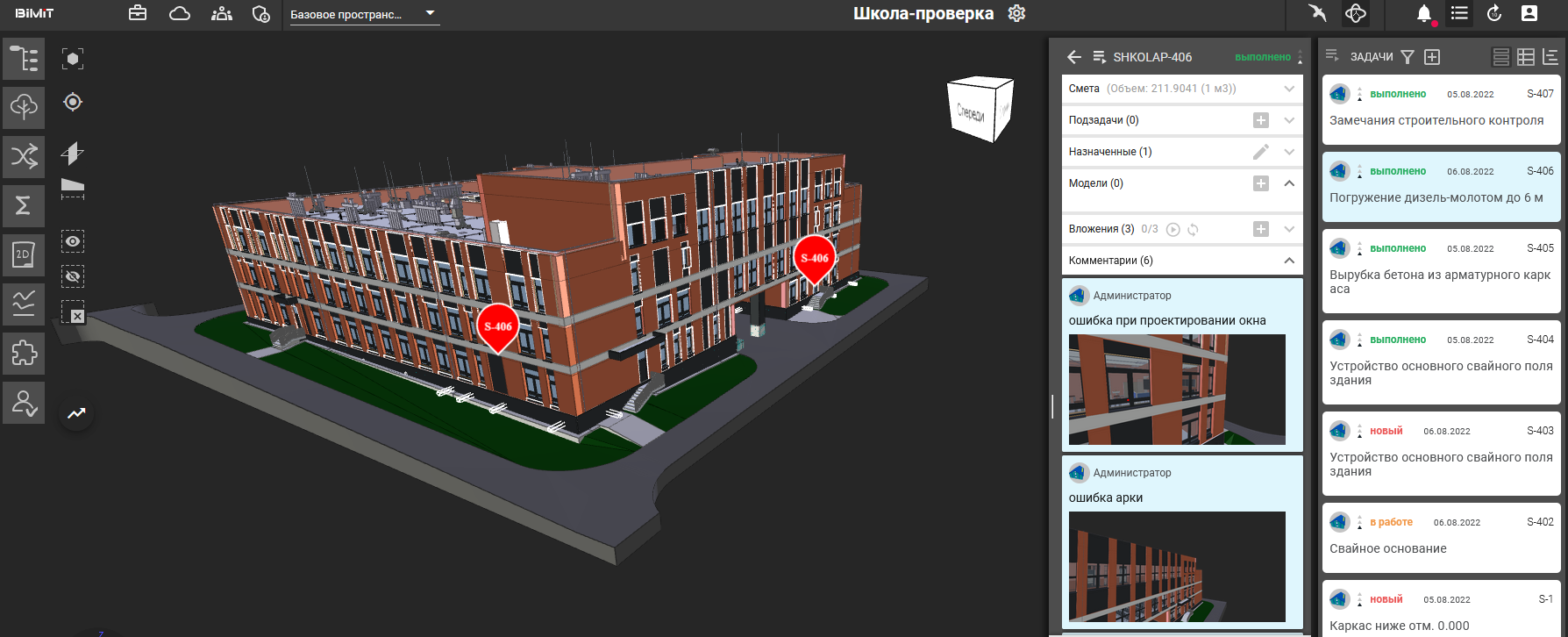Collapse the Комментарии section
This screenshot has width=1568, height=637.
1288,261
